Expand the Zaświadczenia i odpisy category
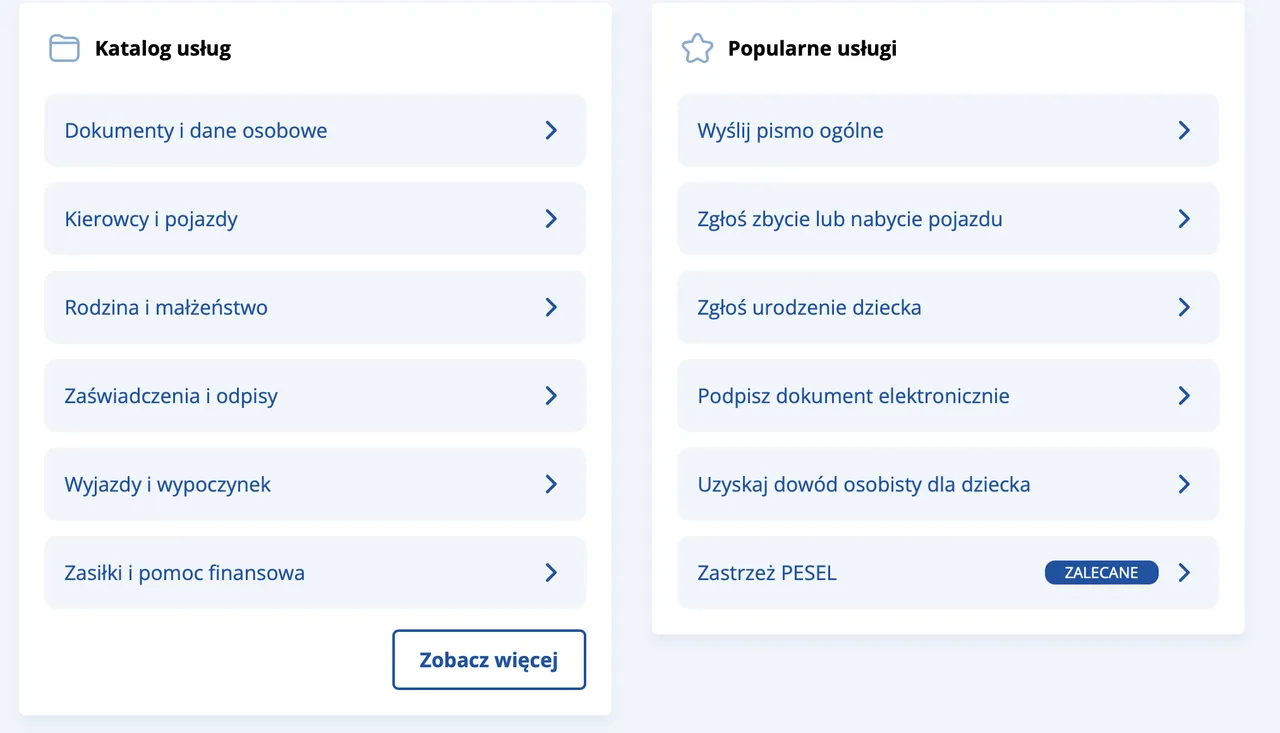This screenshot has height=733, width=1280. coord(314,395)
